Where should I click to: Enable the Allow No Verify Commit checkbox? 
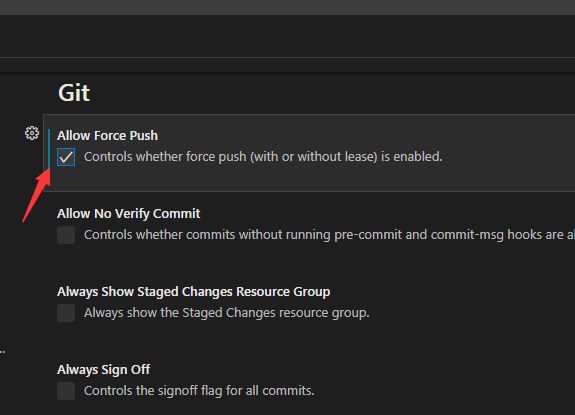pos(66,235)
